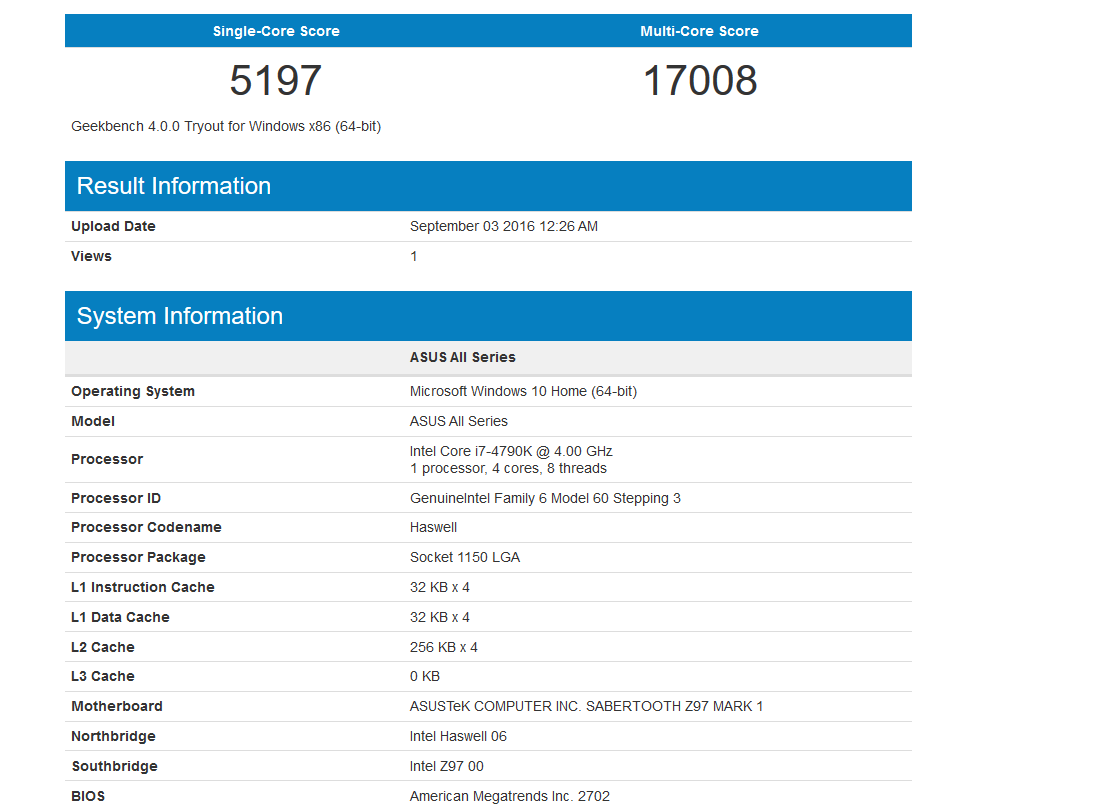The width and height of the screenshot is (1094, 810).
Task: Click the Northbridge label
Action: tap(113, 736)
